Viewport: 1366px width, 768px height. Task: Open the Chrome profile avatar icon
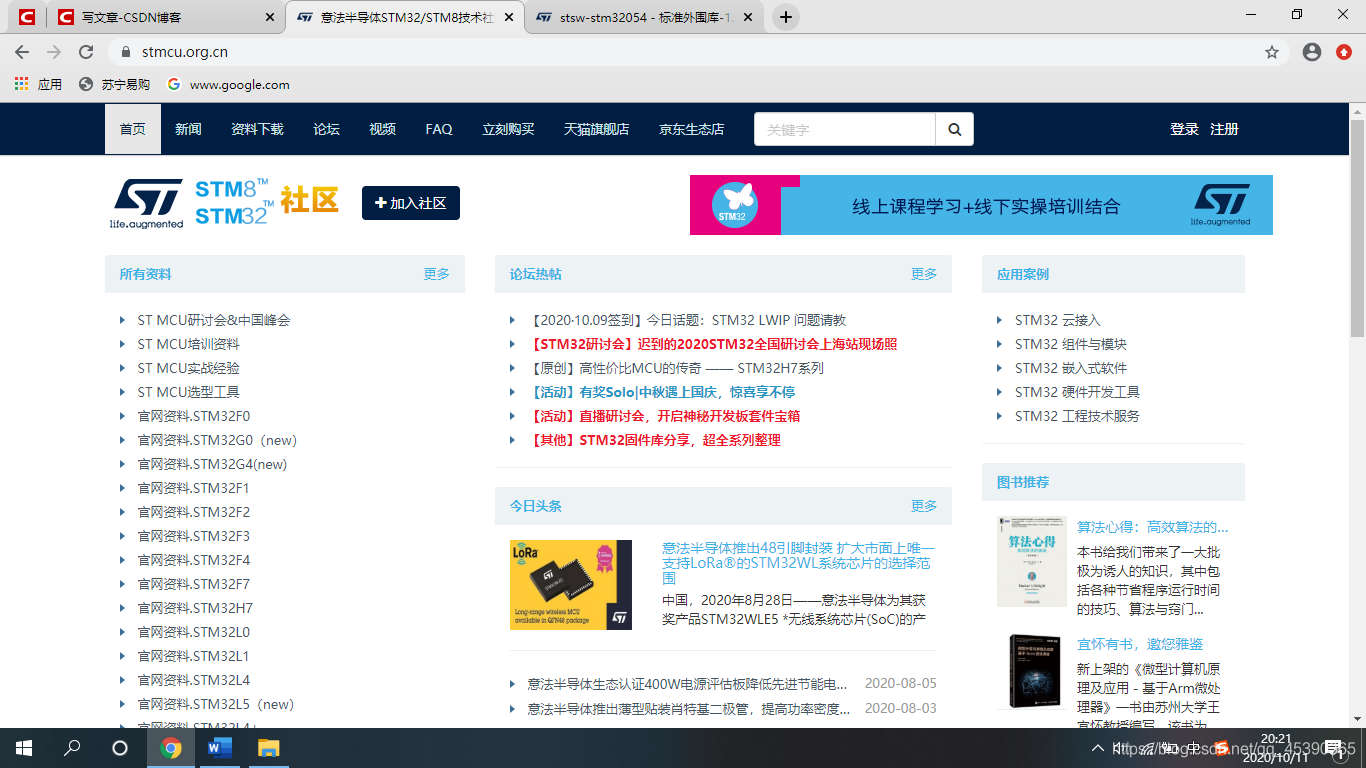coord(1312,52)
